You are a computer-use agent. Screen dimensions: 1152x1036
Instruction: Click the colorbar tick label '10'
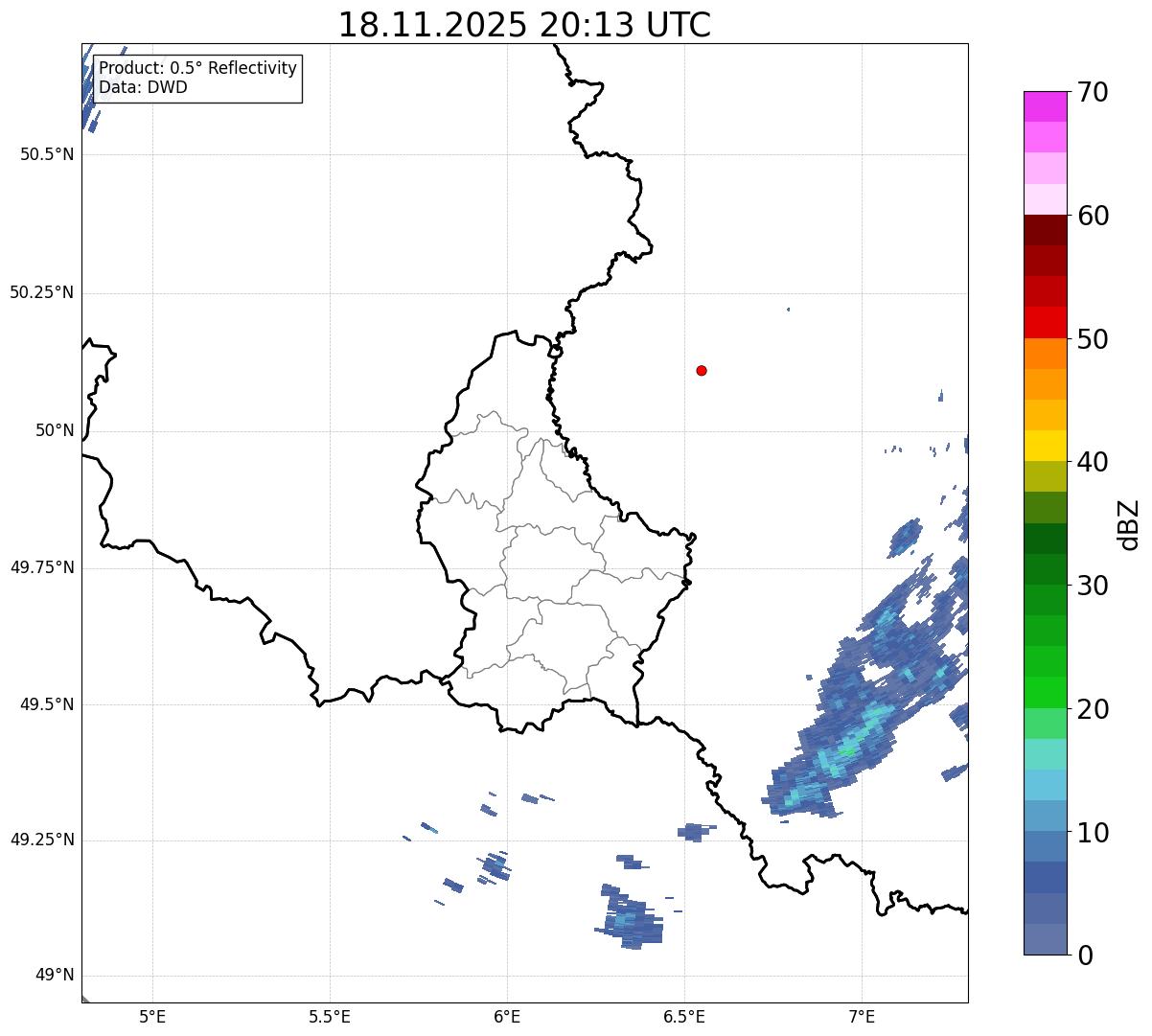[x=1093, y=832]
